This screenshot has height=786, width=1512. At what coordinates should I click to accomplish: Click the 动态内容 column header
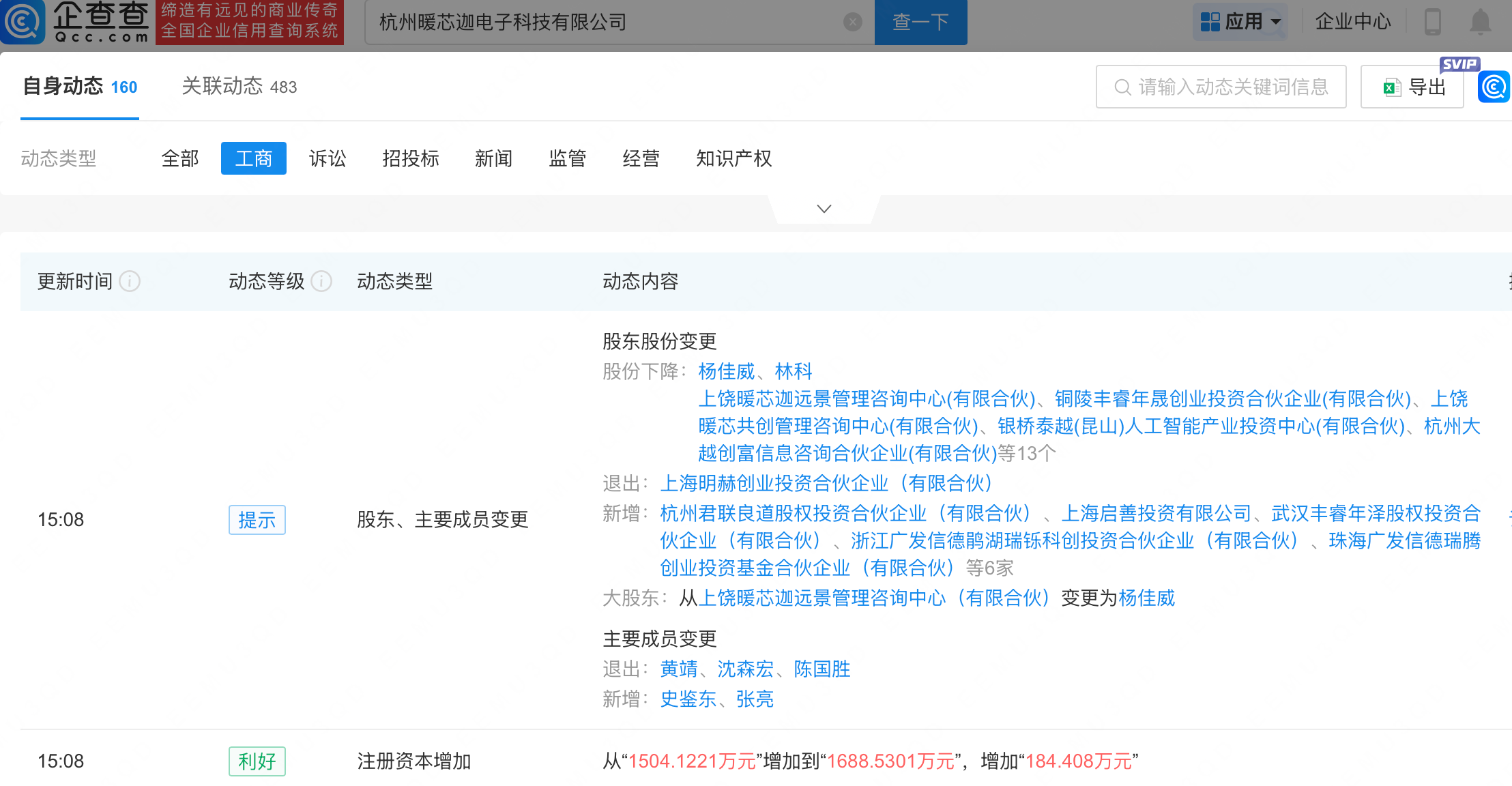pos(641,281)
